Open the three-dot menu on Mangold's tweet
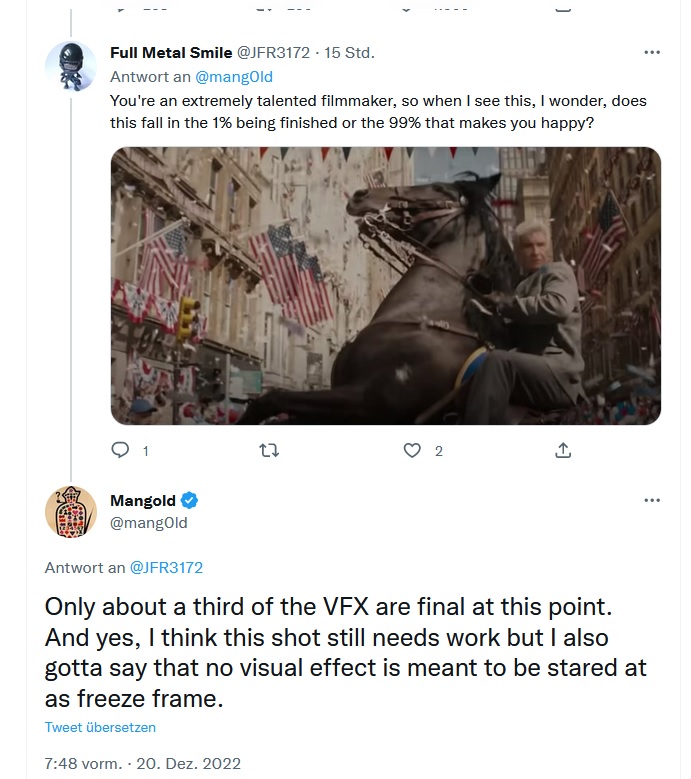 [x=652, y=500]
